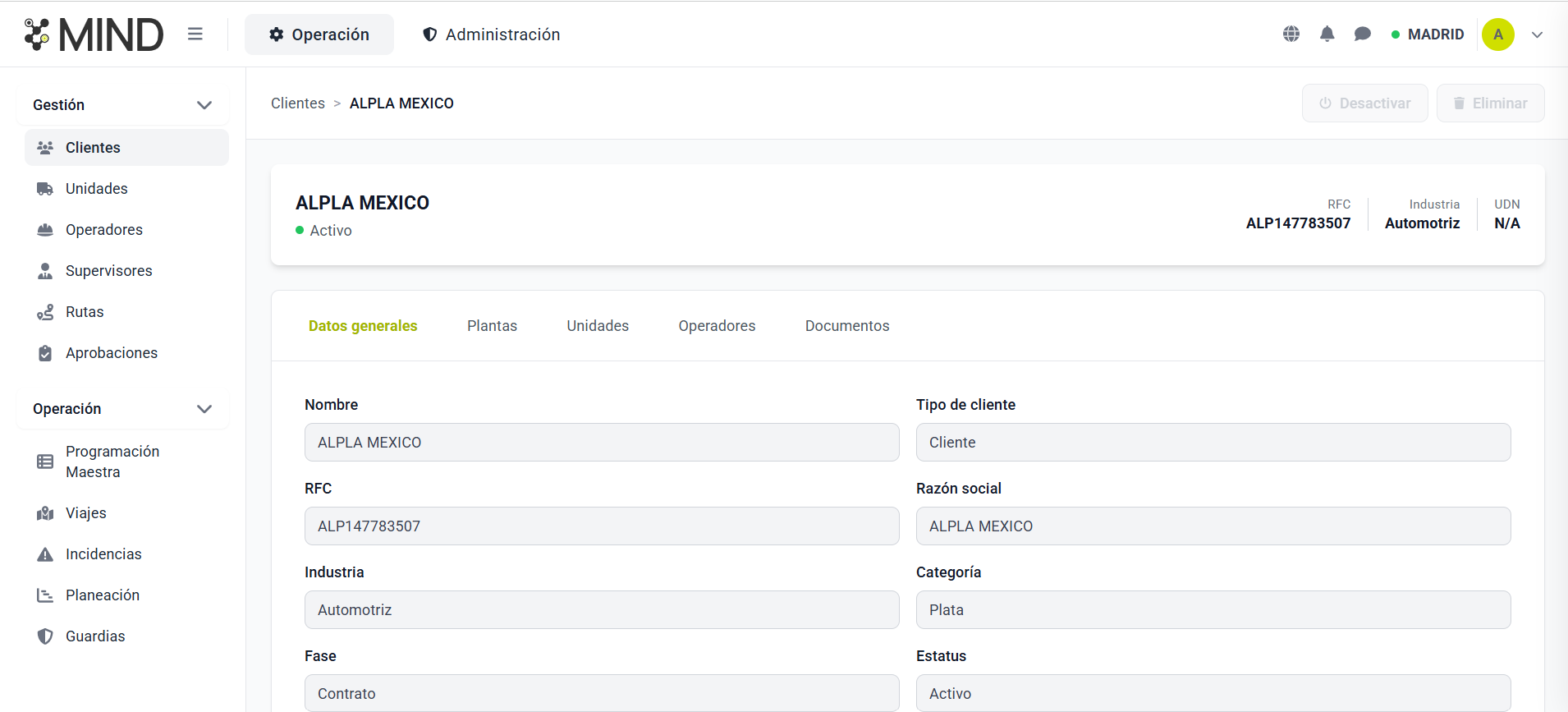Switch to the Plantas tab
This screenshot has height=712, width=1568.
[x=492, y=326]
